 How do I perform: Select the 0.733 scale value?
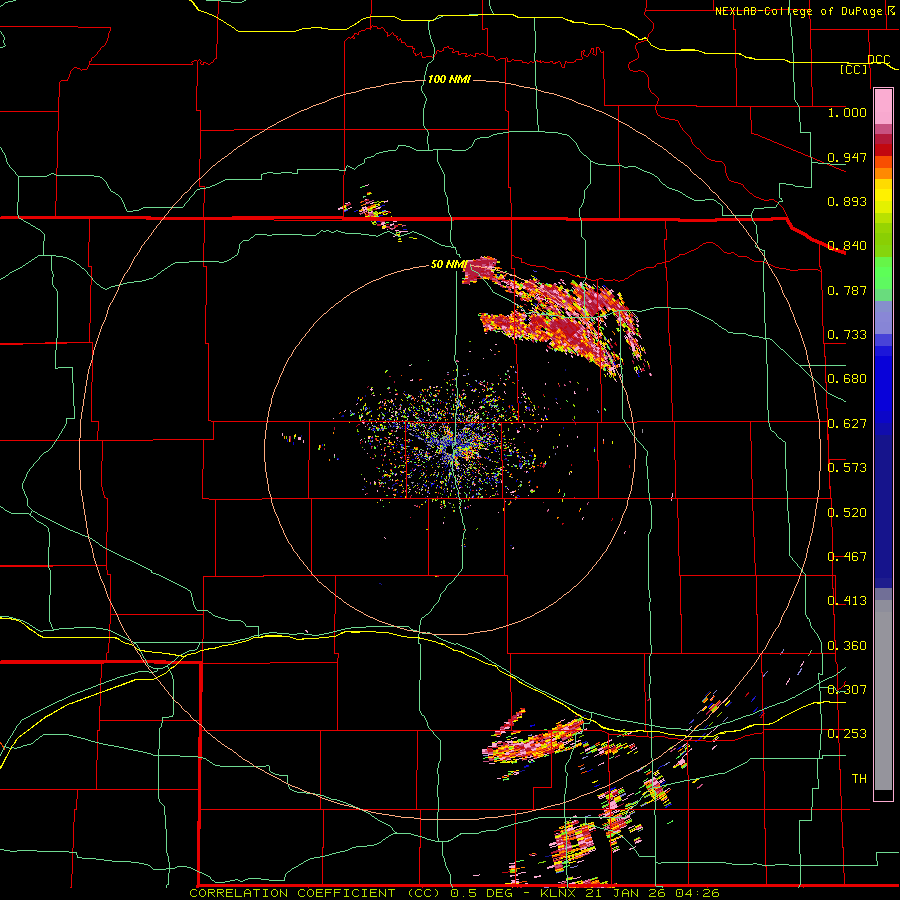pyautogui.click(x=847, y=335)
